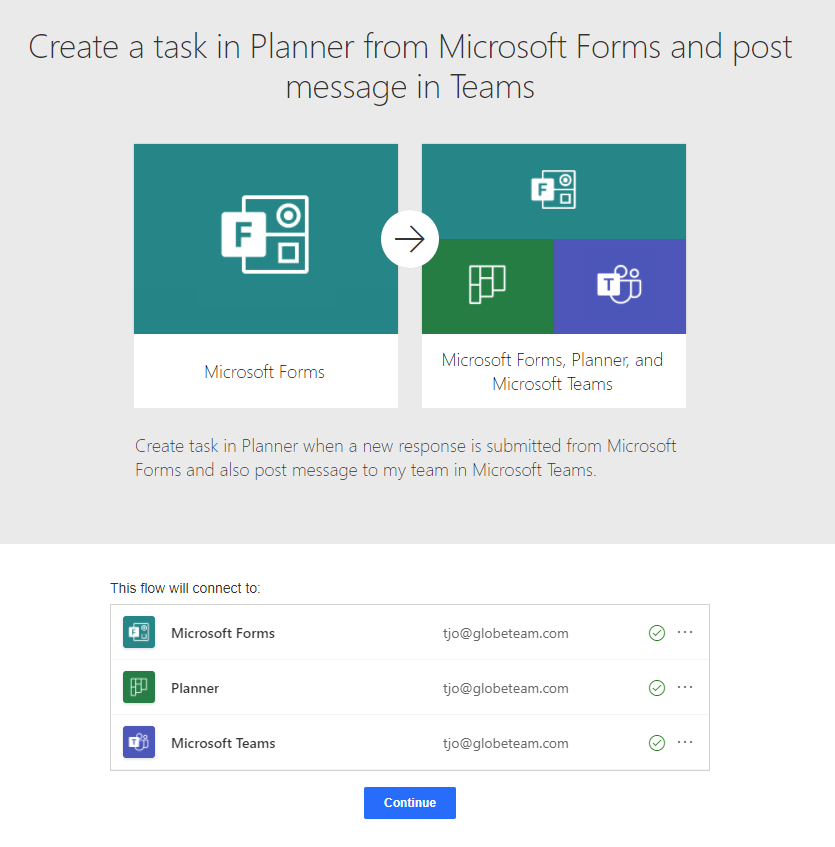835x847 pixels.
Task: Click the green checkmark for Planner
Action: pos(657,688)
